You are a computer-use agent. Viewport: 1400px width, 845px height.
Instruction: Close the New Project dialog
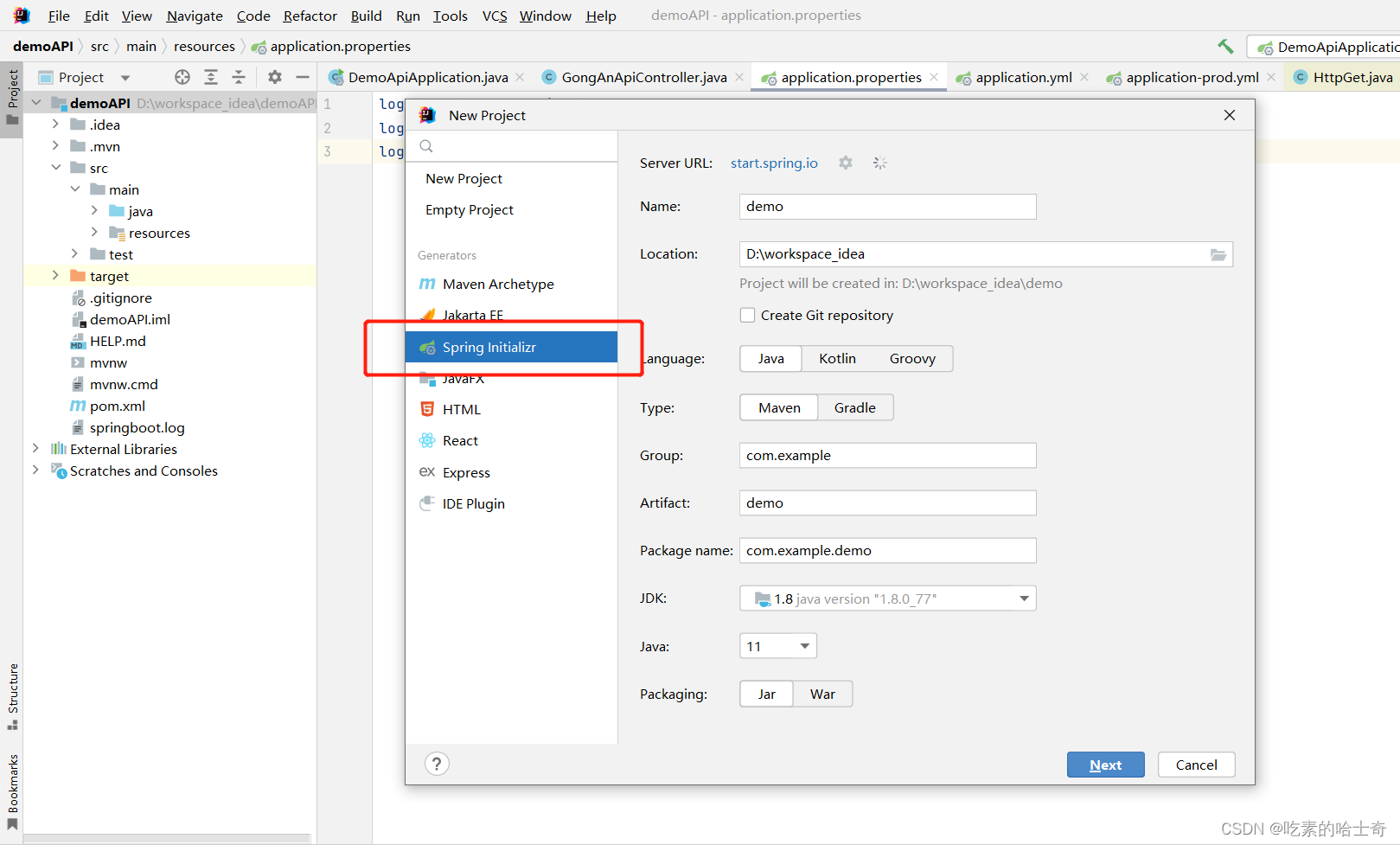tap(1229, 115)
